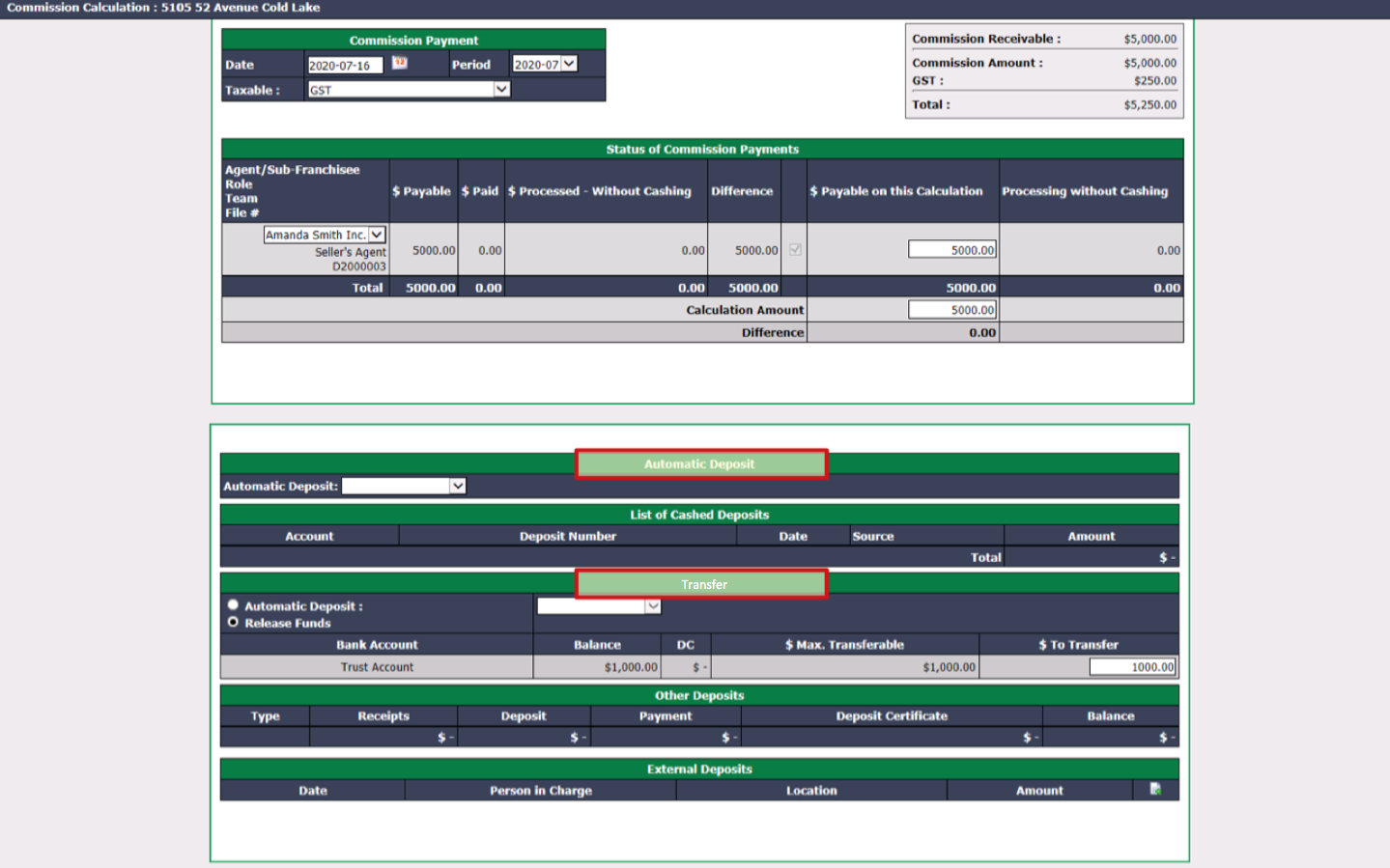Open the Amanda Smith Inc. agent dropdown
The image size is (1390, 868).
point(325,235)
